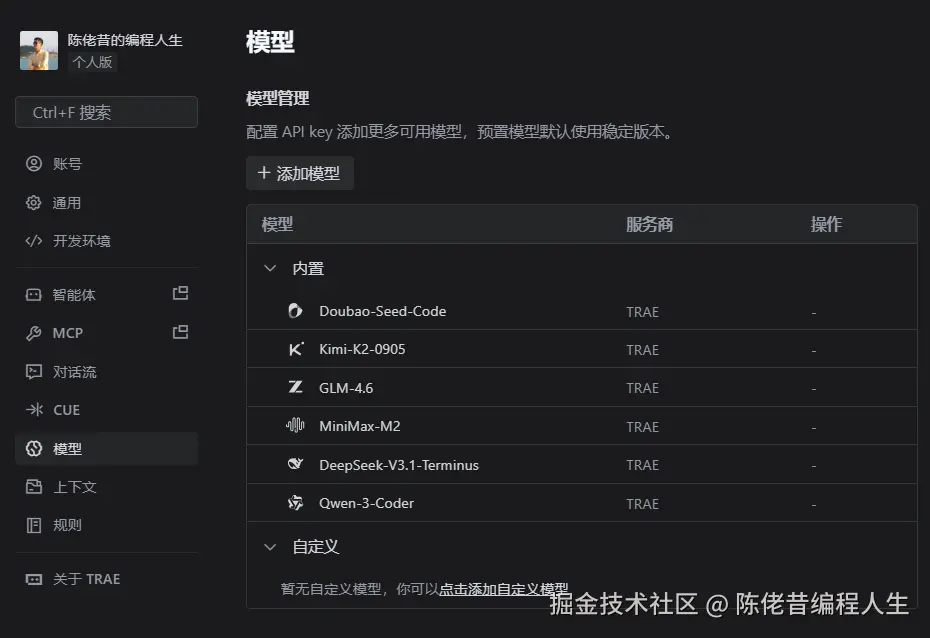Click the 模型 column header

(x=278, y=224)
